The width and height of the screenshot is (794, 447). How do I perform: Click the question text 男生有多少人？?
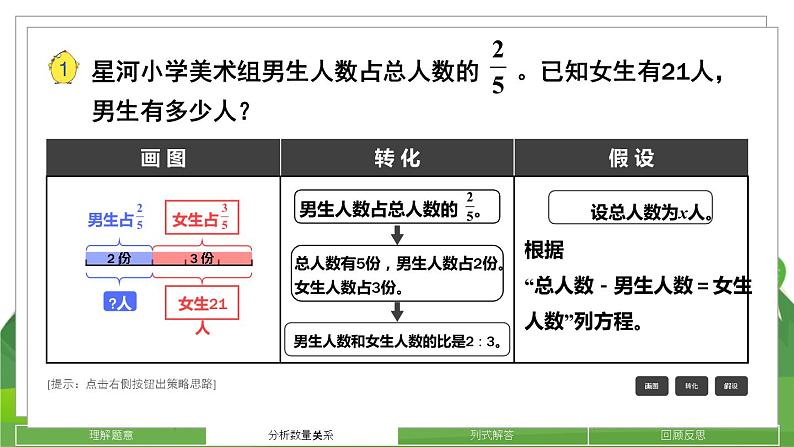[171, 110]
